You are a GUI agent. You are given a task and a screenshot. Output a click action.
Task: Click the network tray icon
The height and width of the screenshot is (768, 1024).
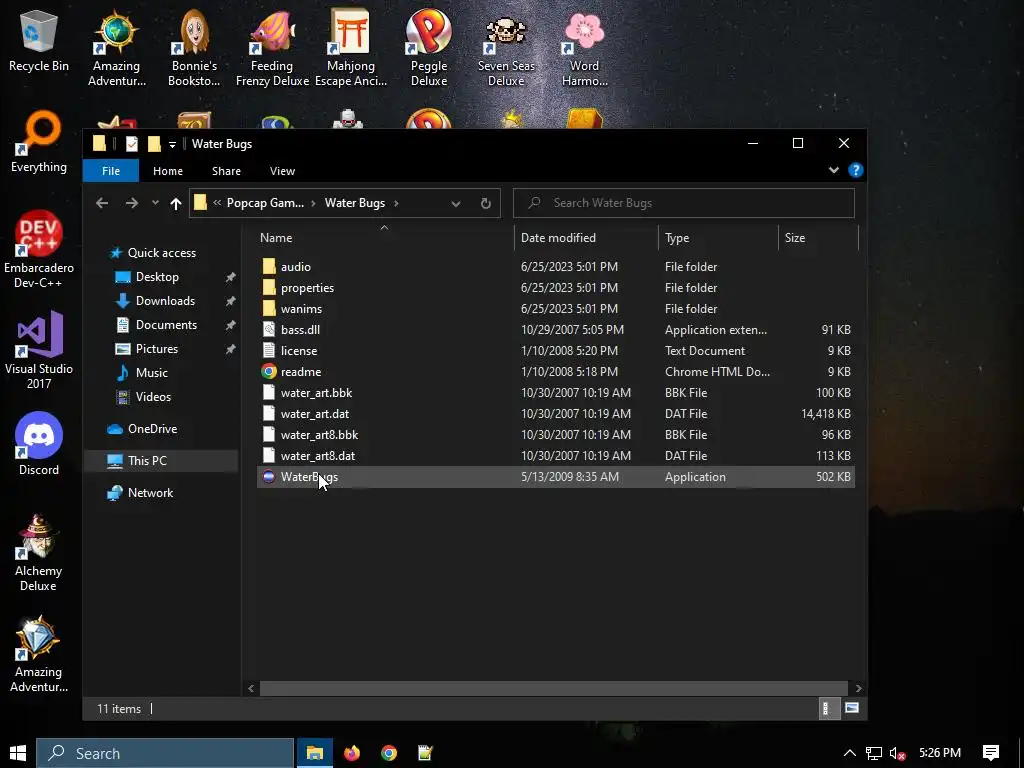[874, 754]
